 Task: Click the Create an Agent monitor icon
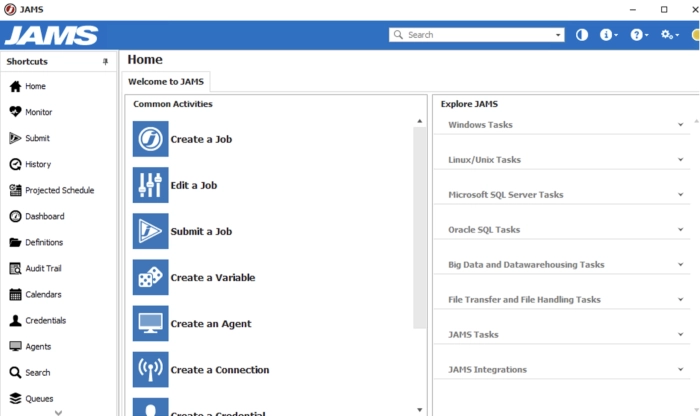[150, 323]
